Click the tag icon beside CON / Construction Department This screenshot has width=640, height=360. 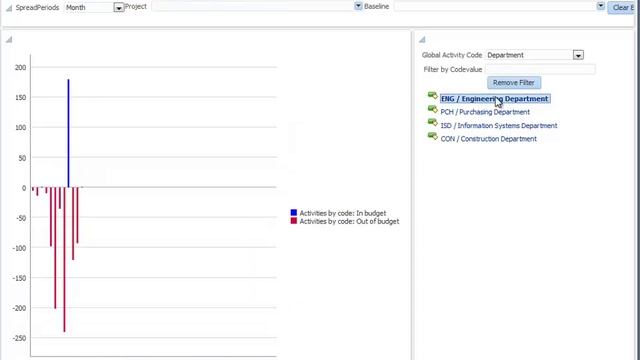[432, 136]
